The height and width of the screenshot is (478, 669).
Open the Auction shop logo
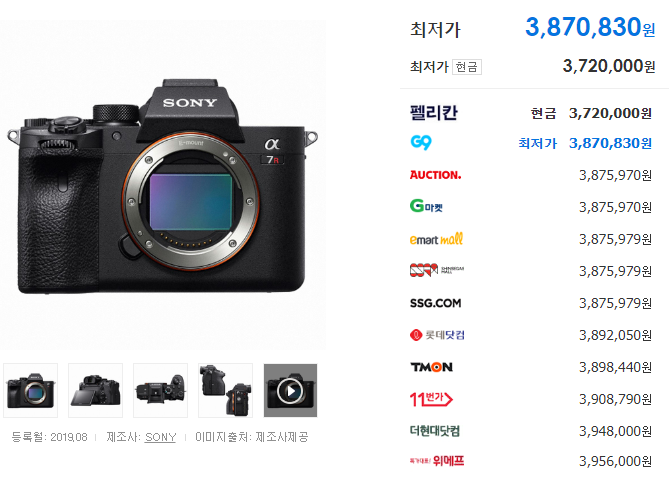(435, 175)
